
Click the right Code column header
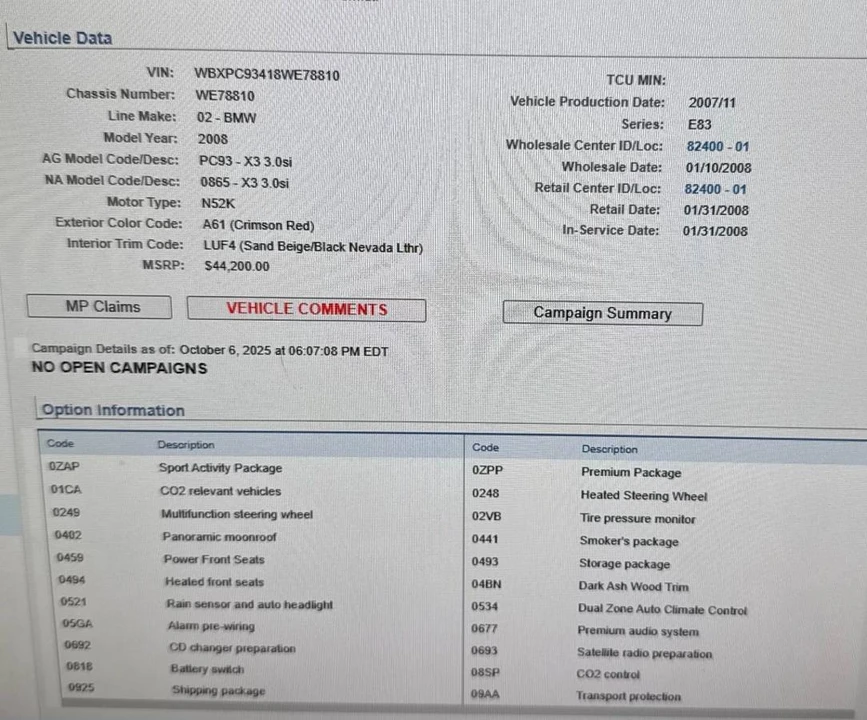click(485, 447)
